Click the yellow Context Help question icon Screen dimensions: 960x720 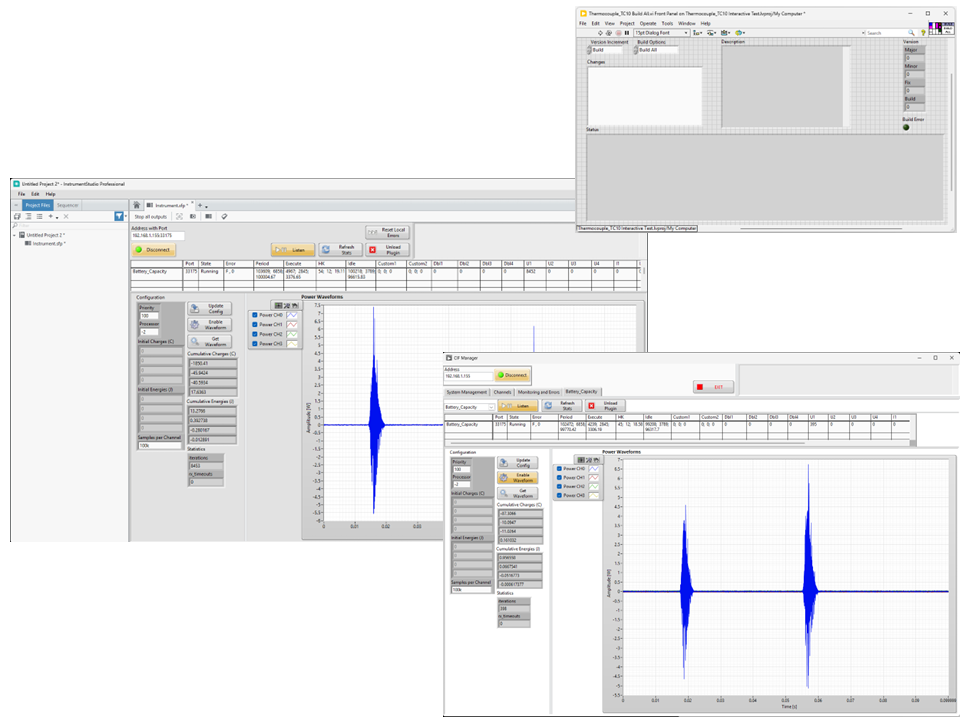point(923,33)
